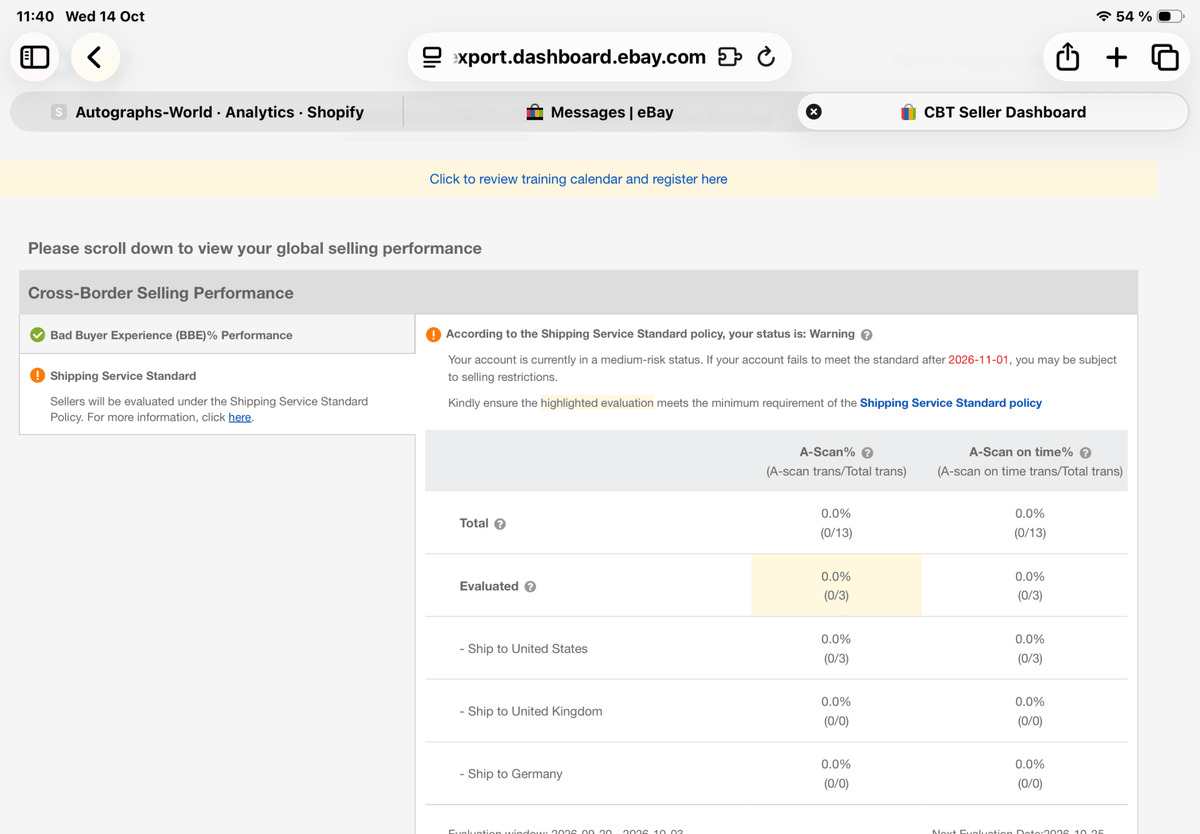Show the tab overview icon
Screen dimensions: 1200x834
tap(1165, 57)
